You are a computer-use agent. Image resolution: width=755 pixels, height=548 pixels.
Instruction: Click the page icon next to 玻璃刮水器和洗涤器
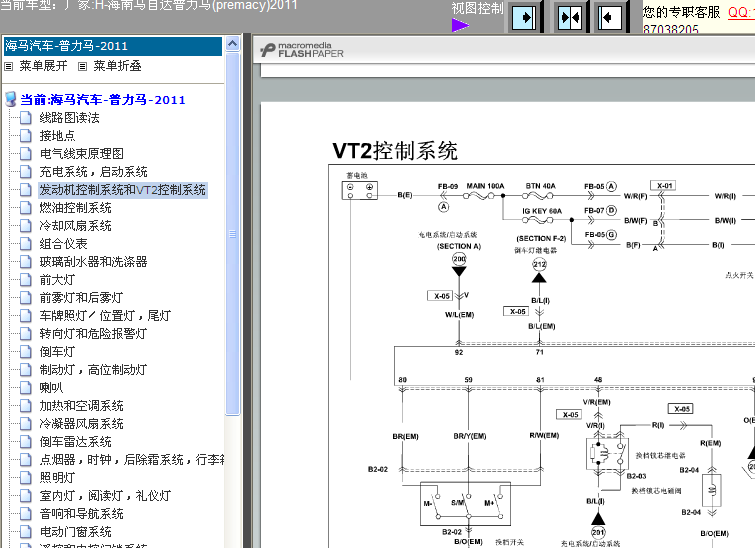pyautogui.click(x=26, y=261)
